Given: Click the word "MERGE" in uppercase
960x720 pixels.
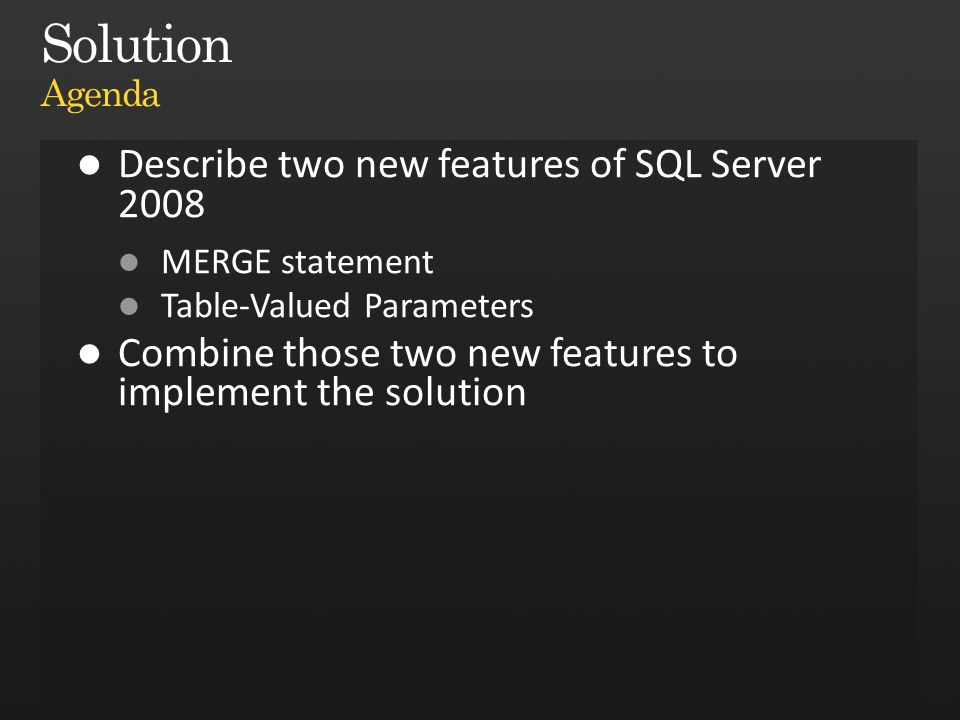Looking at the screenshot, I should 216,262.
